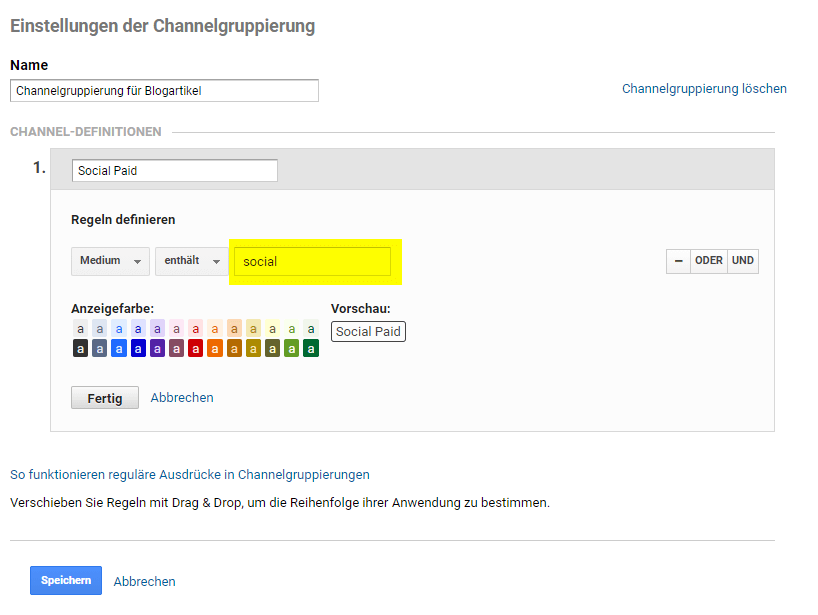The image size is (818, 615).
Task: Pick the solid orange color swatch
Action: coord(215,348)
